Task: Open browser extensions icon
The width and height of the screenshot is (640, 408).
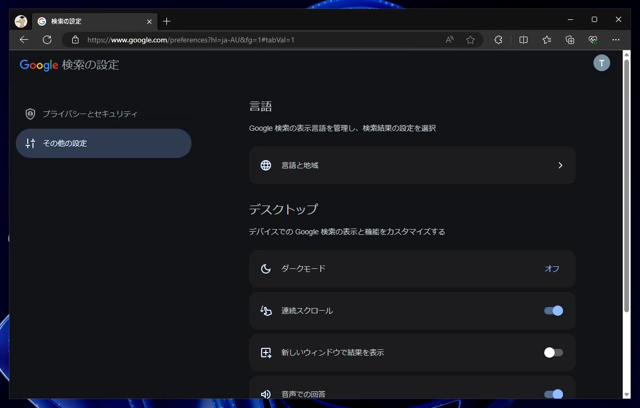Action: pos(498,40)
